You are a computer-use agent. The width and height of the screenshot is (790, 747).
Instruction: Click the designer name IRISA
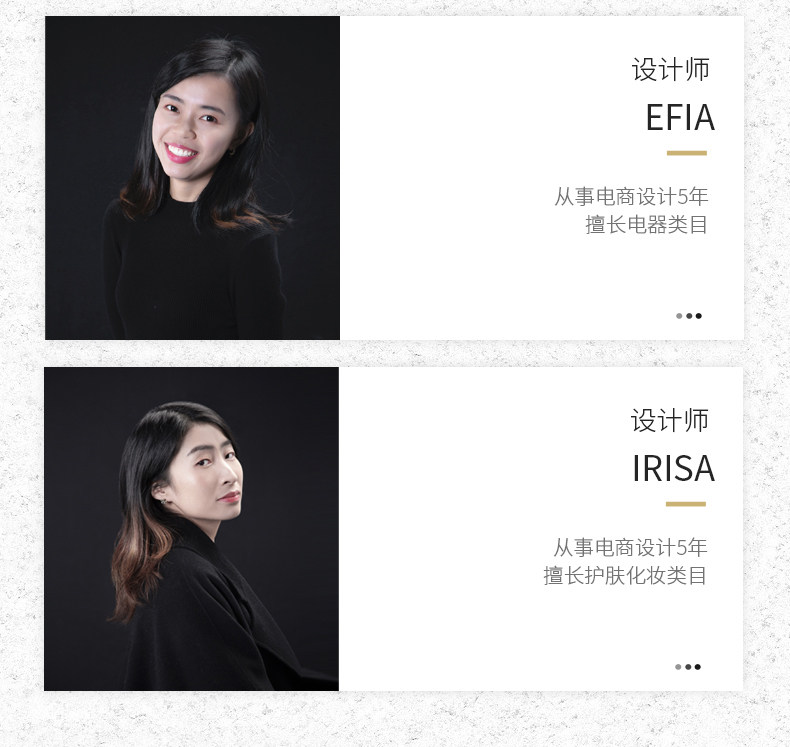pyautogui.click(x=674, y=468)
